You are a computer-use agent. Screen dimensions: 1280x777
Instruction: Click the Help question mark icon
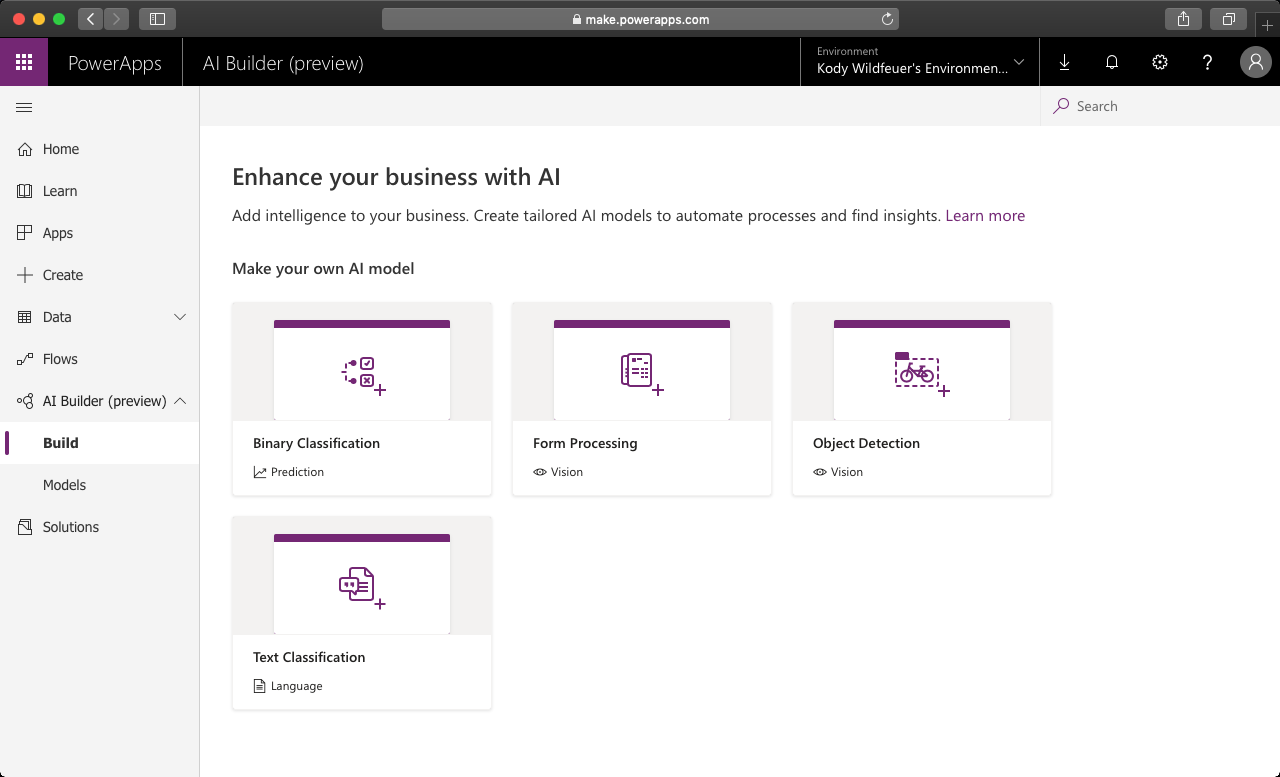click(x=1207, y=61)
